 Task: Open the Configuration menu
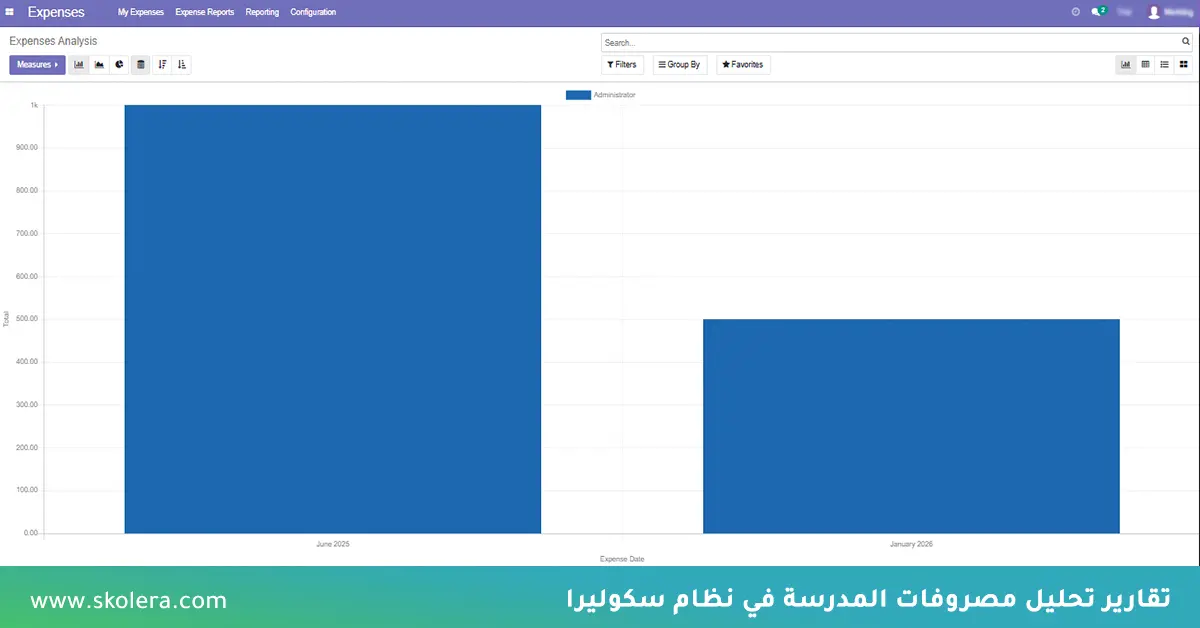tap(313, 12)
